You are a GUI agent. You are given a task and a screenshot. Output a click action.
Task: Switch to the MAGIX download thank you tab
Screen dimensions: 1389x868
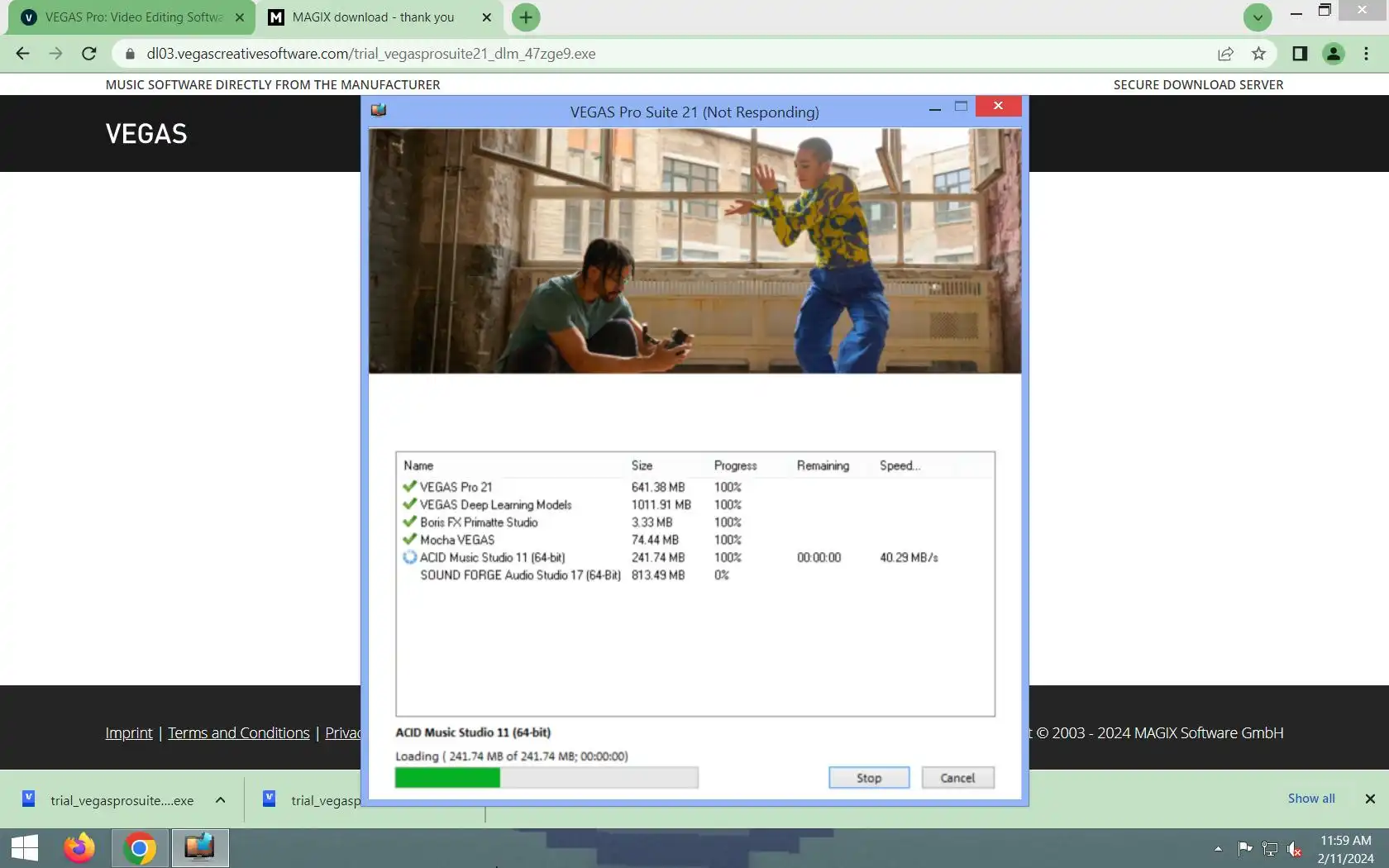click(x=379, y=17)
